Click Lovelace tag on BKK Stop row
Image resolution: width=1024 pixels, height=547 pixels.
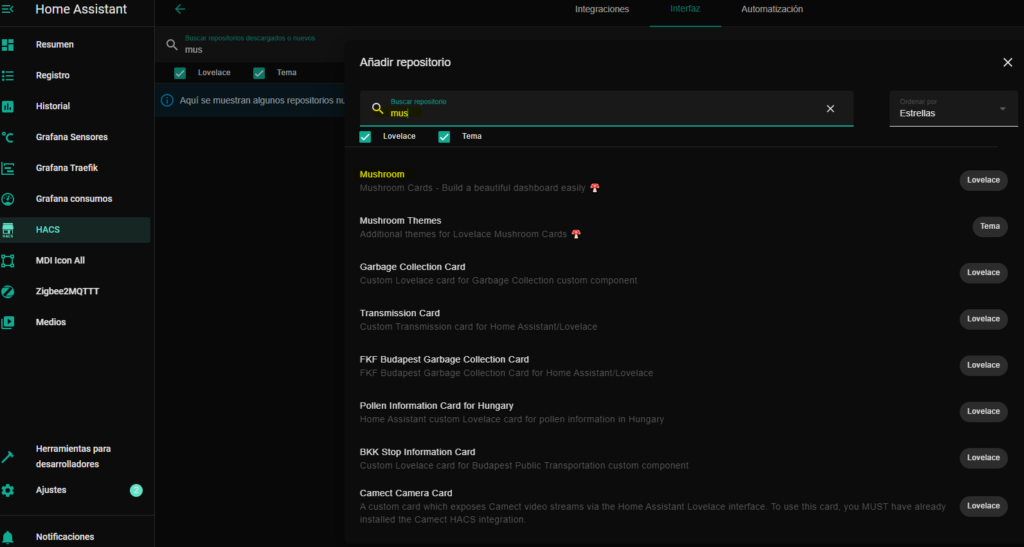click(983, 458)
